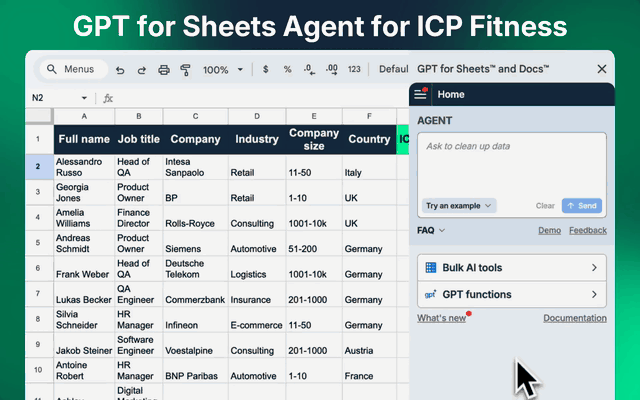Screen dimensions: 640x400
Task: Click the Bulk AI tools grid icon
Action: [x=431, y=268]
